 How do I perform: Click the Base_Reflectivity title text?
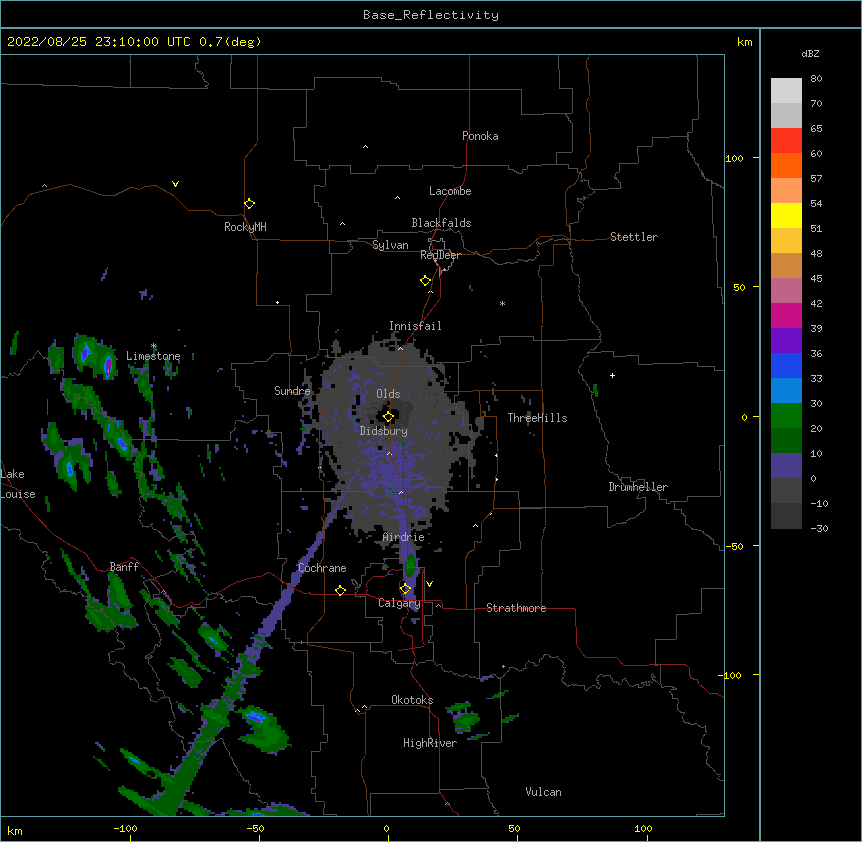431,15
